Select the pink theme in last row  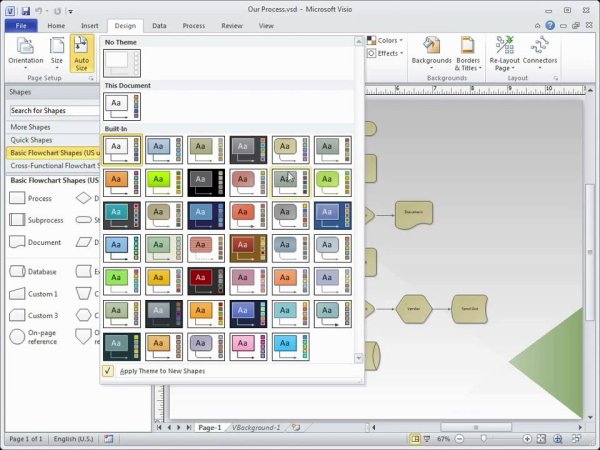click(248, 347)
